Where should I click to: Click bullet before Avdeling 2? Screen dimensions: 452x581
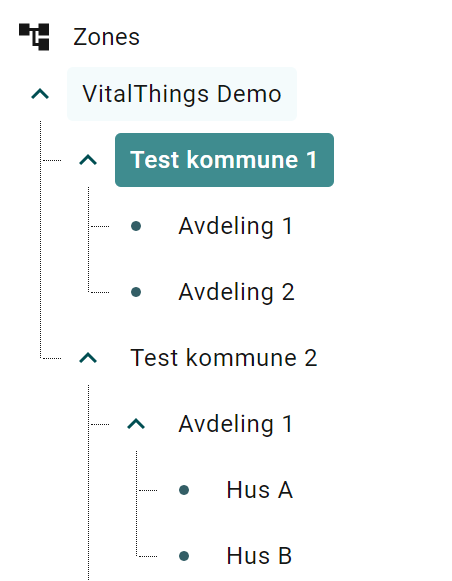(x=136, y=292)
